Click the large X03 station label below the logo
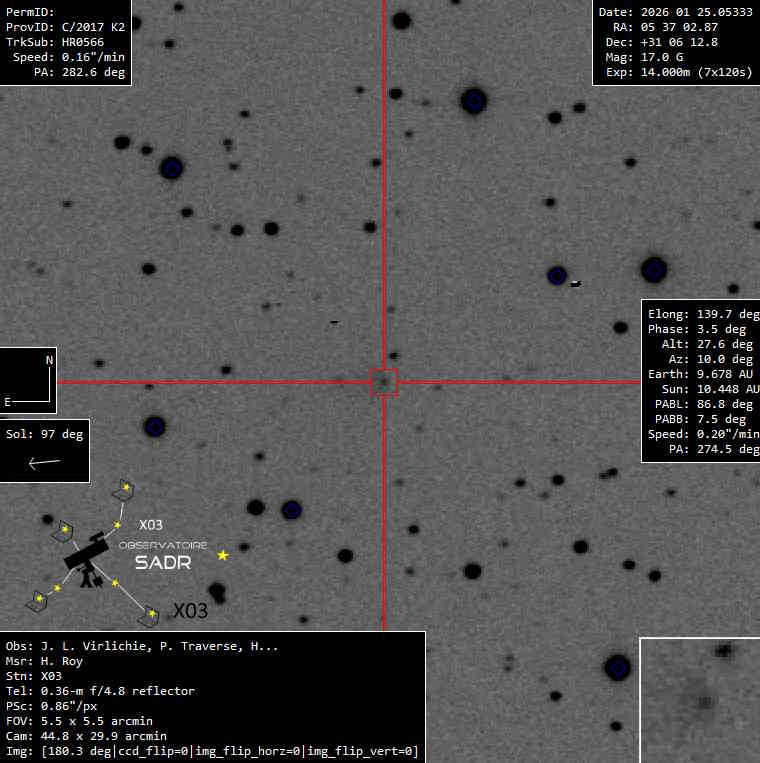The height and width of the screenshot is (763, 760). [192, 610]
